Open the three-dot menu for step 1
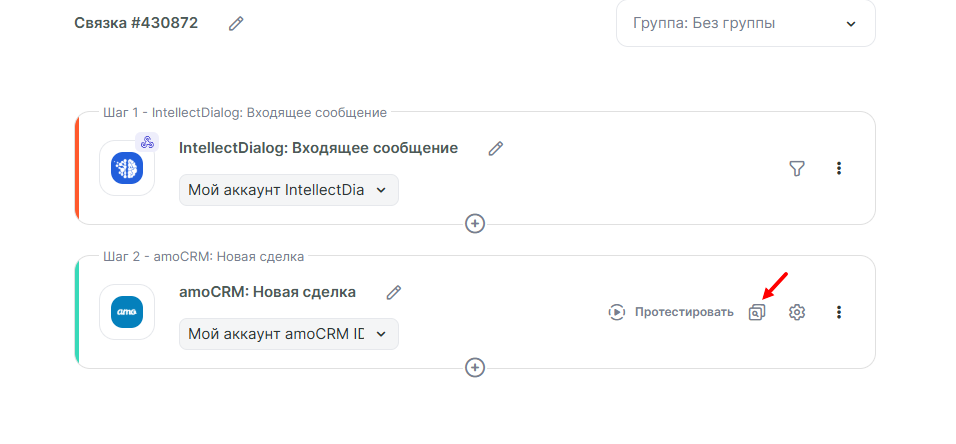 839,169
